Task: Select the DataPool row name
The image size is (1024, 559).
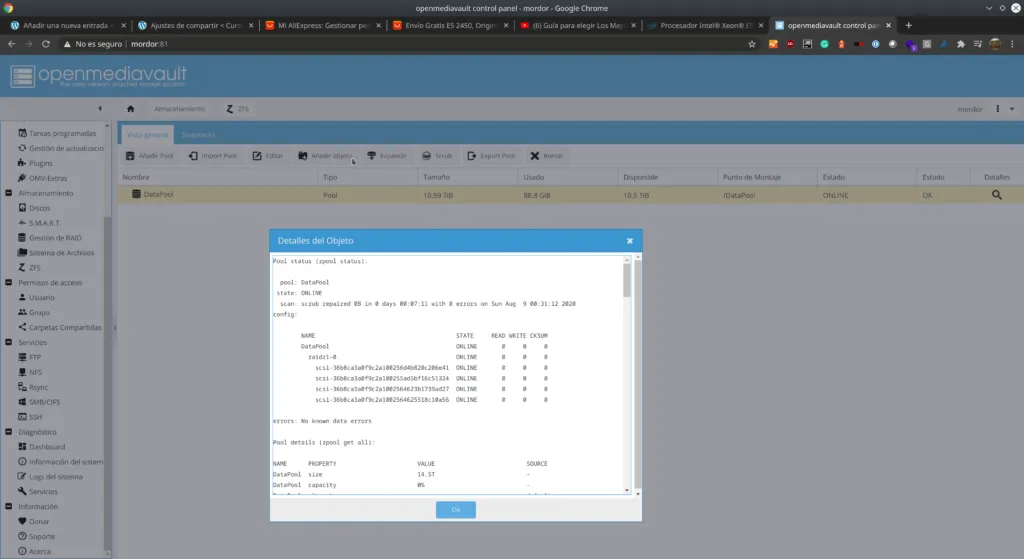Action: point(159,195)
